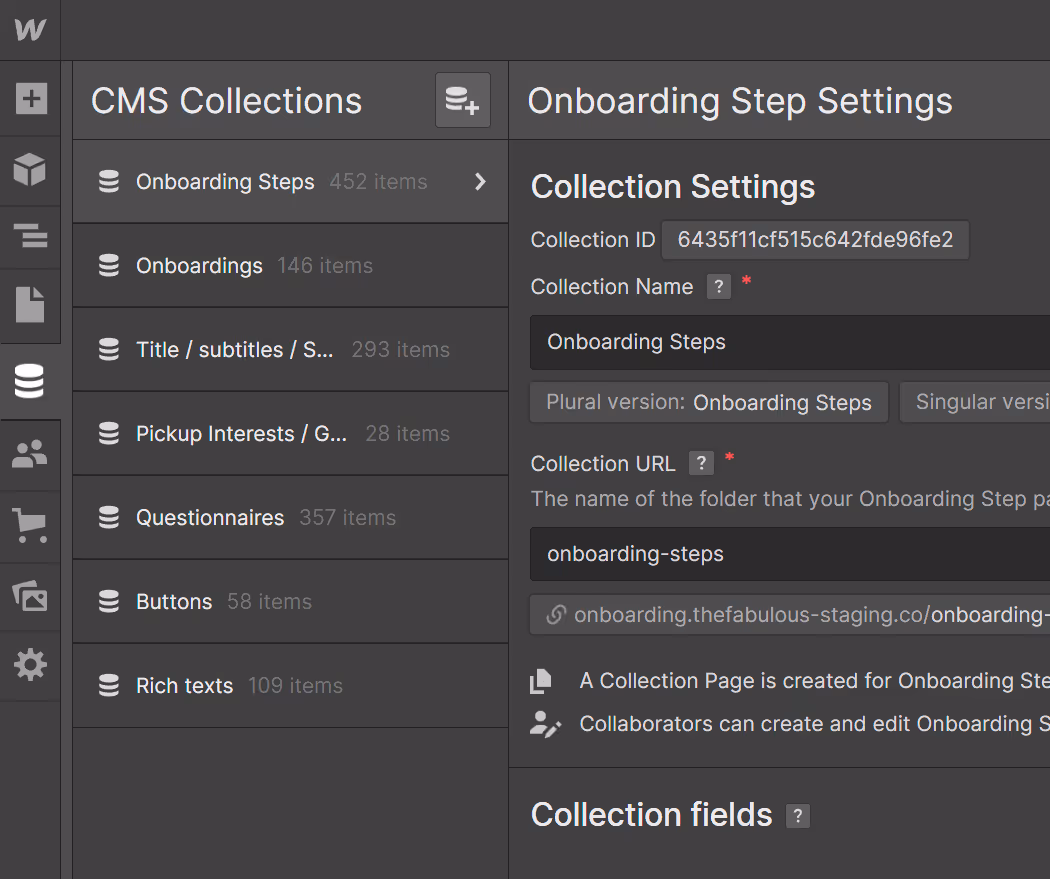Image resolution: width=1050 pixels, height=879 pixels.
Task: Click database icon beside Questionnaires
Action: [108, 517]
